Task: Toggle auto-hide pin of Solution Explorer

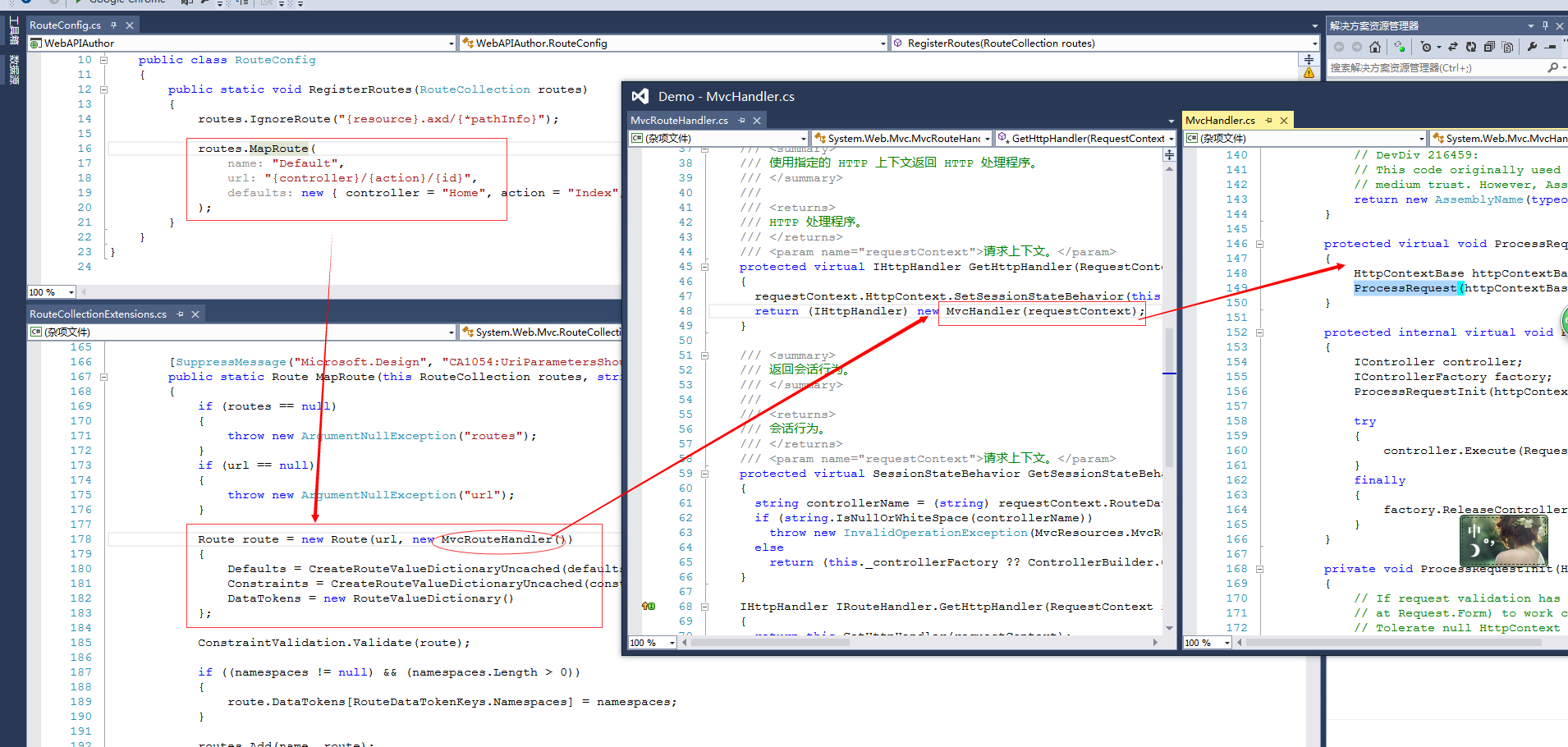Action: pyautogui.click(x=1545, y=25)
